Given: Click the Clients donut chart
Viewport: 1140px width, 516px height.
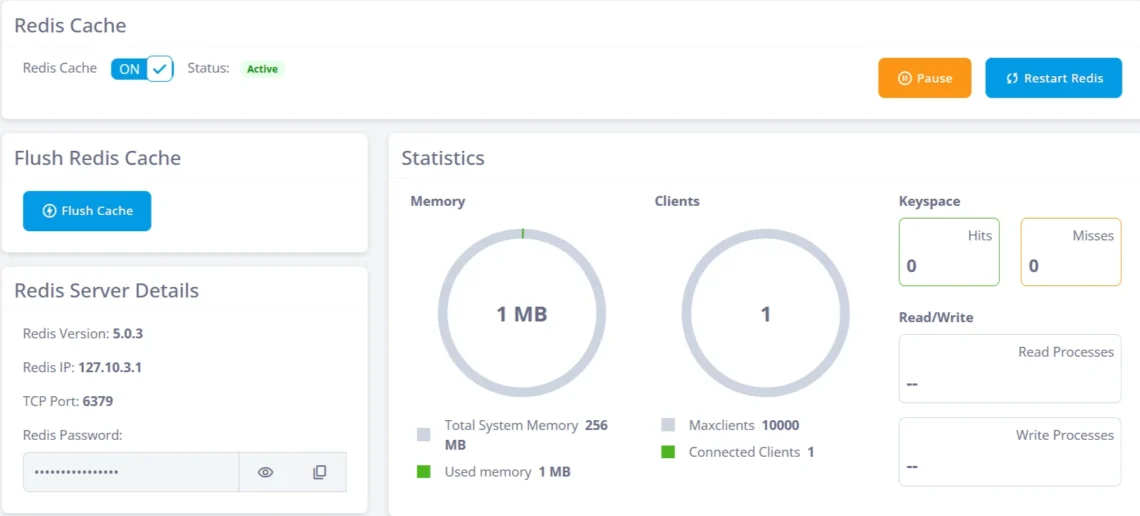Looking at the screenshot, I should 765,313.
